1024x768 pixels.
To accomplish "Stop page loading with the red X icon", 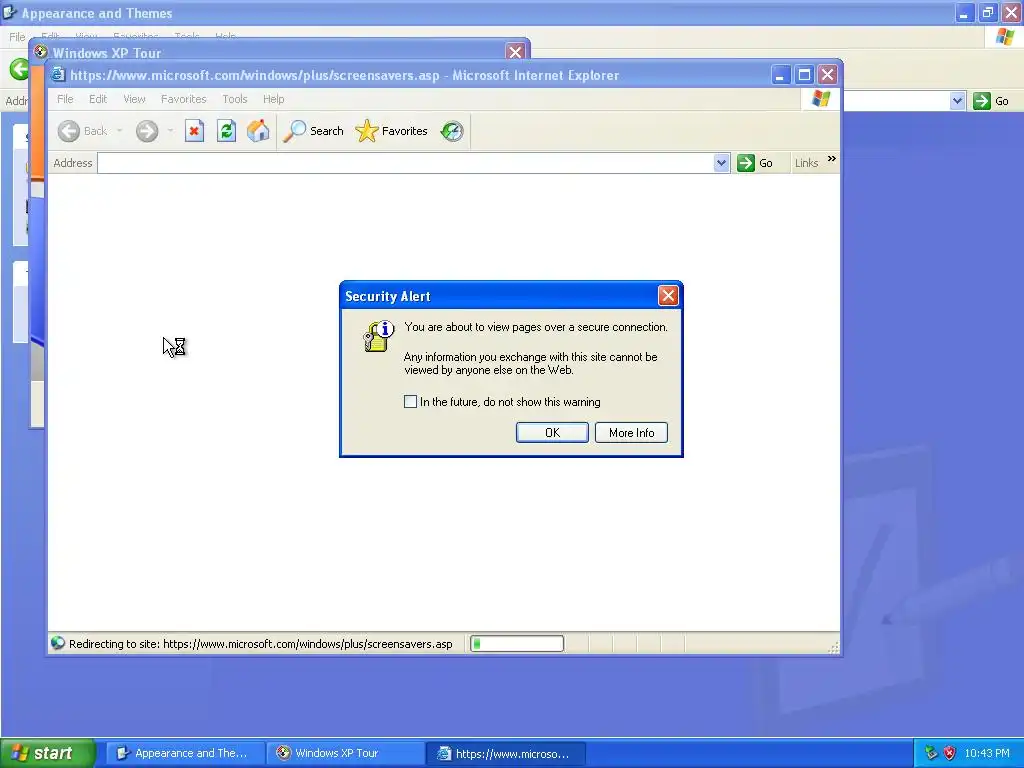I will (194, 131).
